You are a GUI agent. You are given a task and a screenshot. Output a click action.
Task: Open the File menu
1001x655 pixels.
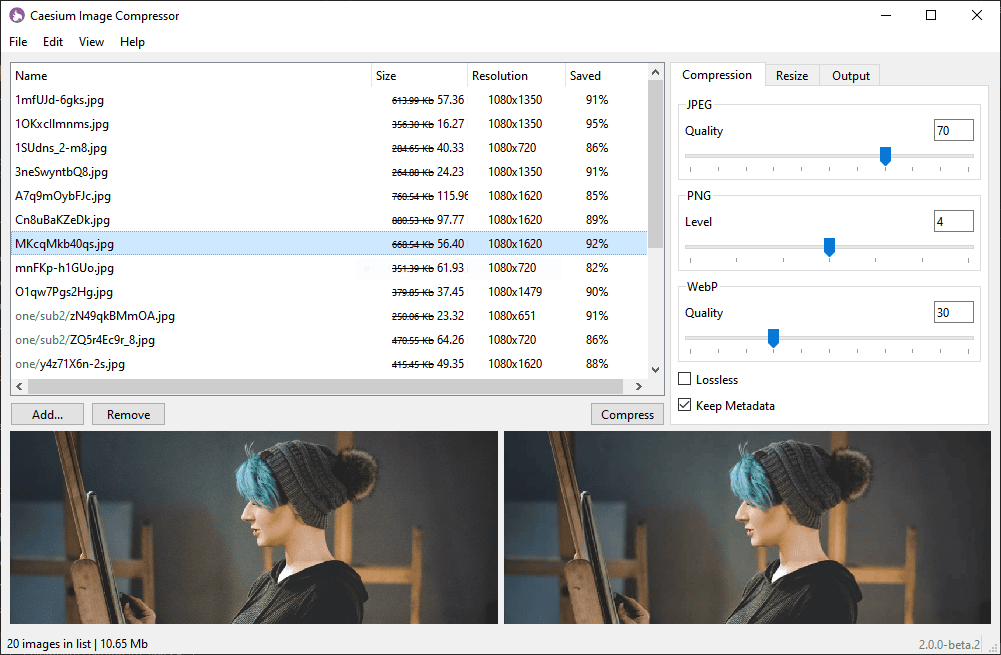18,42
